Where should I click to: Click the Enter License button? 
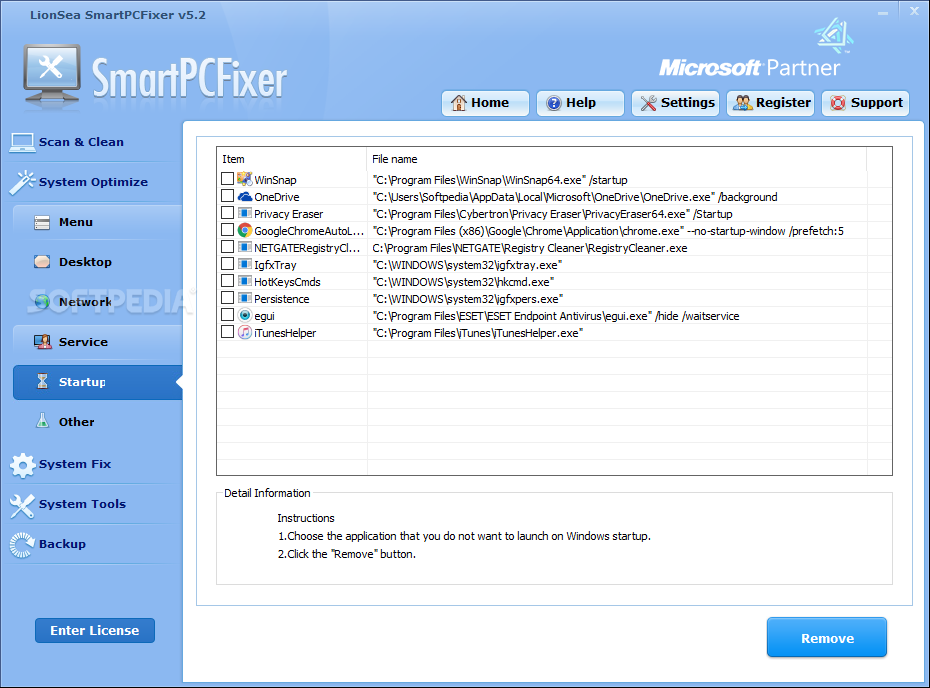[95, 630]
